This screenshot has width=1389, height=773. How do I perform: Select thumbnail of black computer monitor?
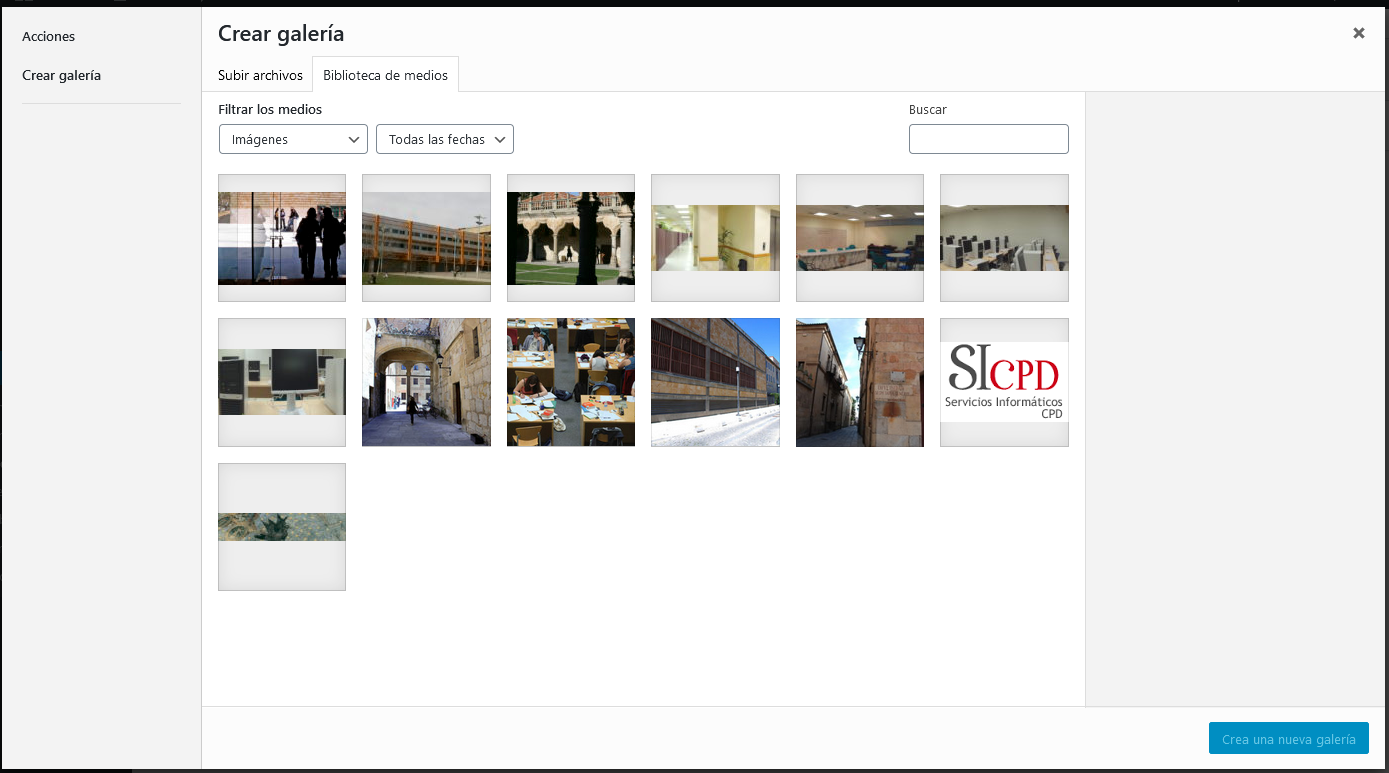point(282,382)
